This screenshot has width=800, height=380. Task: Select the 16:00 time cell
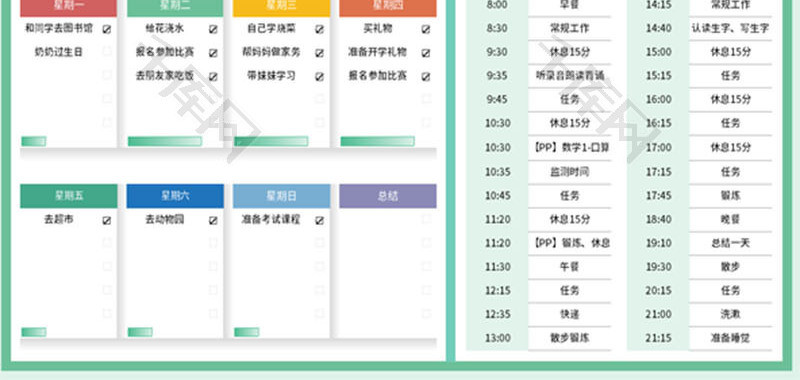point(658,99)
